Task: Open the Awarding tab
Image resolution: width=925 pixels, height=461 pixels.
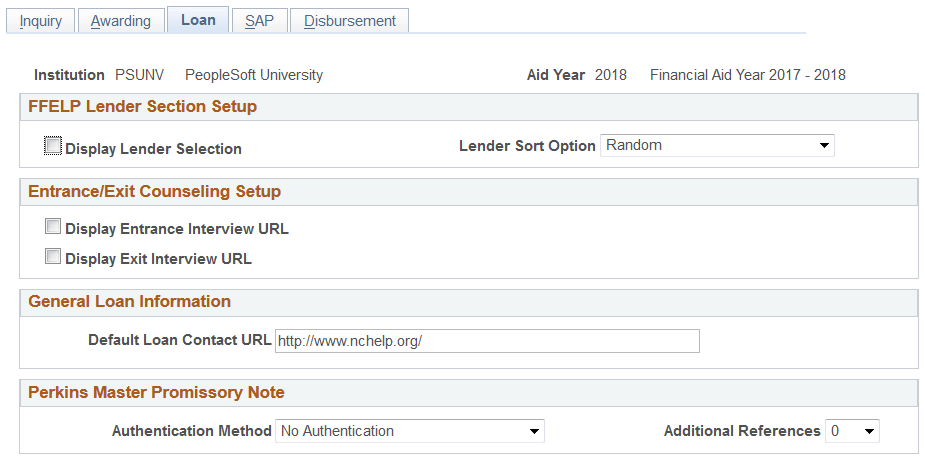Action: coord(120,21)
